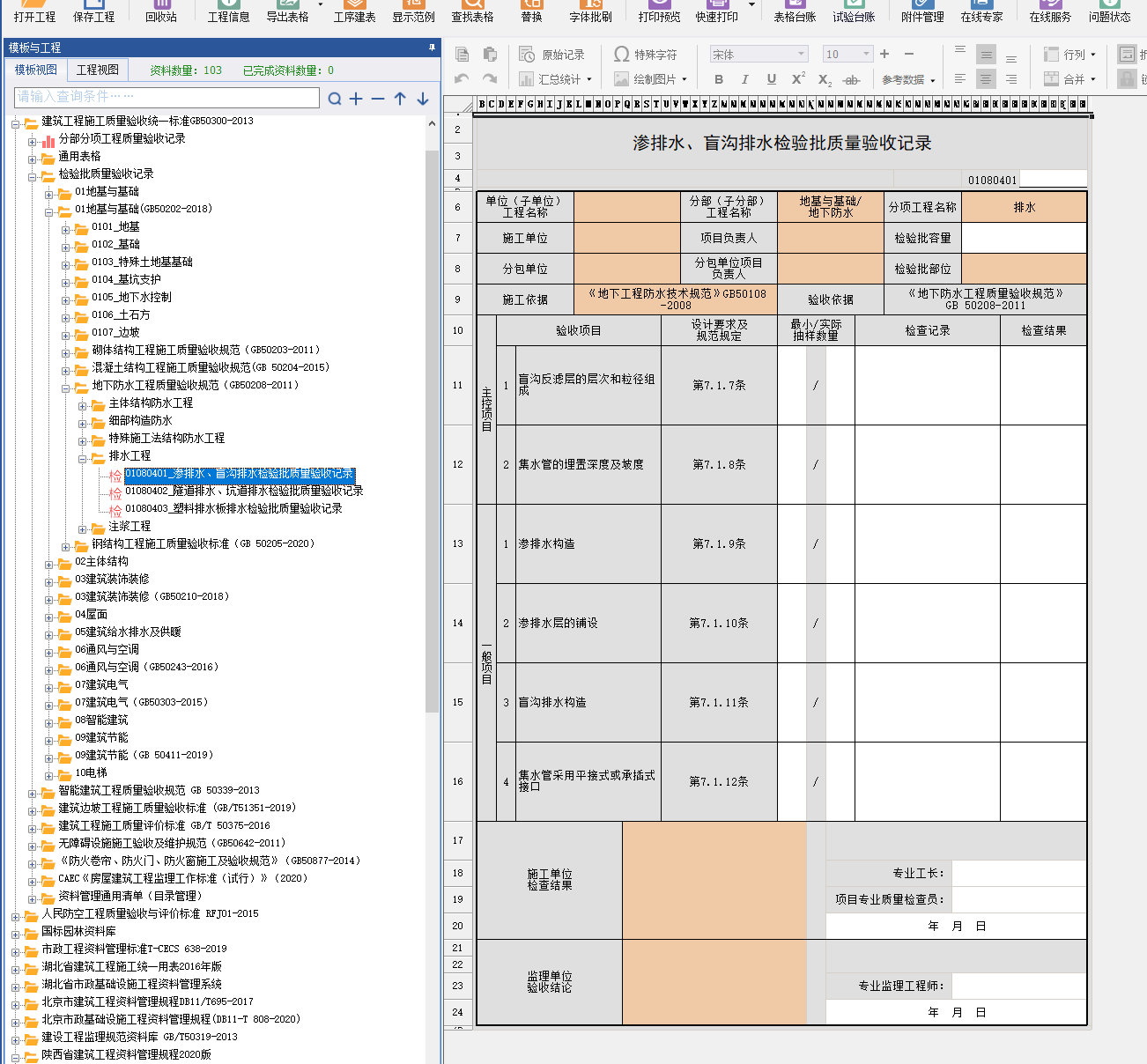Align text right horizontally
The height and width of the screenshot is (1064, 1147).
pos(1011,79)
